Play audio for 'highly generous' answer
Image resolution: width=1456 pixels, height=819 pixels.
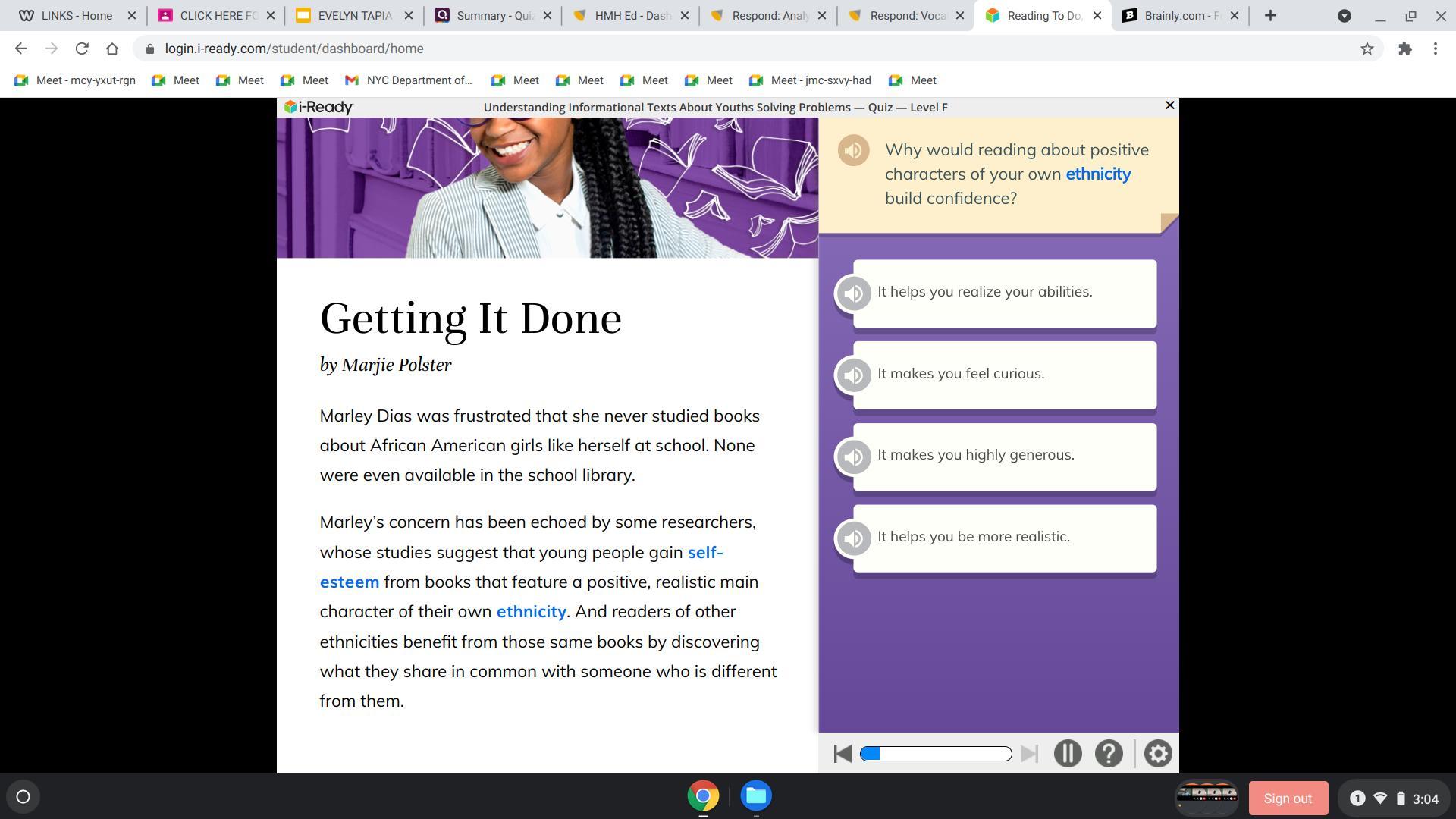tap(853, 457)
